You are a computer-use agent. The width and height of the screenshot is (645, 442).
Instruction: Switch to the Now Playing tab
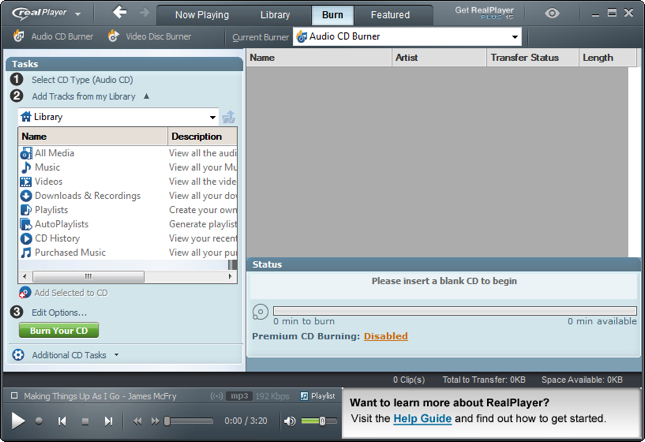(x=202, y=15)
